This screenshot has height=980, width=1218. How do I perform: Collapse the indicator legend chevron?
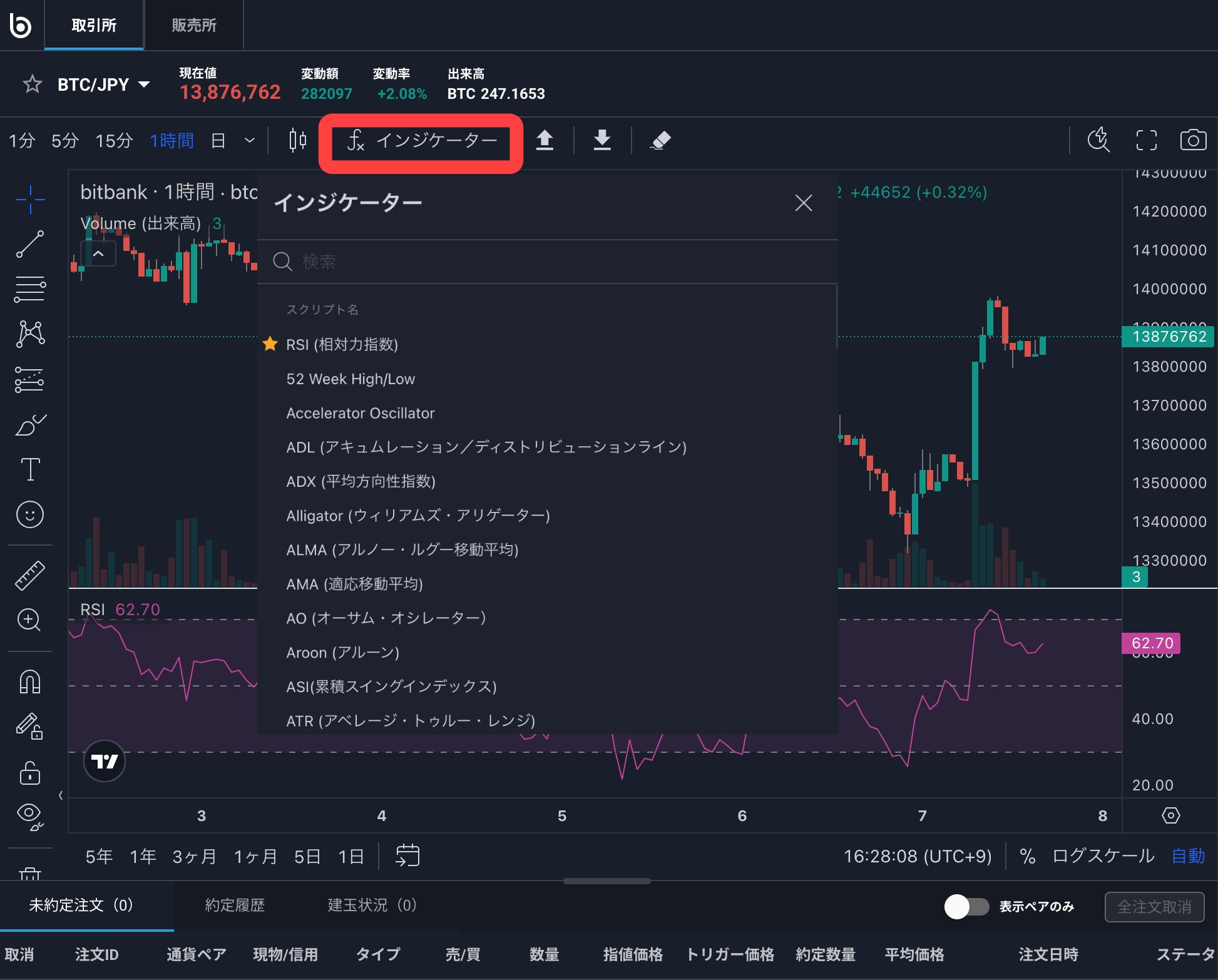click(x=98, y=254)
